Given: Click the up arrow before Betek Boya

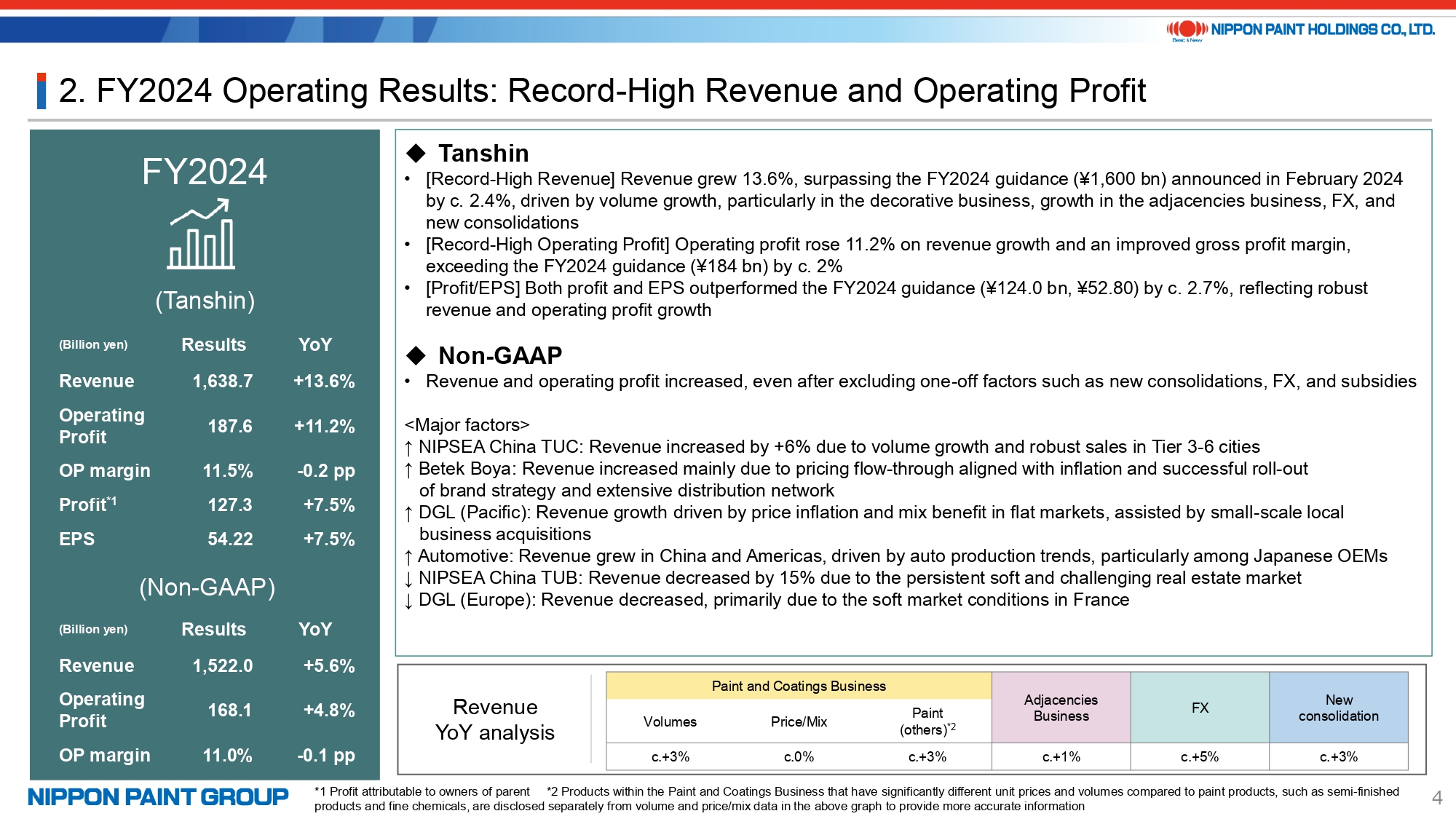Looking at the screenshot, I should click(408, 470).
